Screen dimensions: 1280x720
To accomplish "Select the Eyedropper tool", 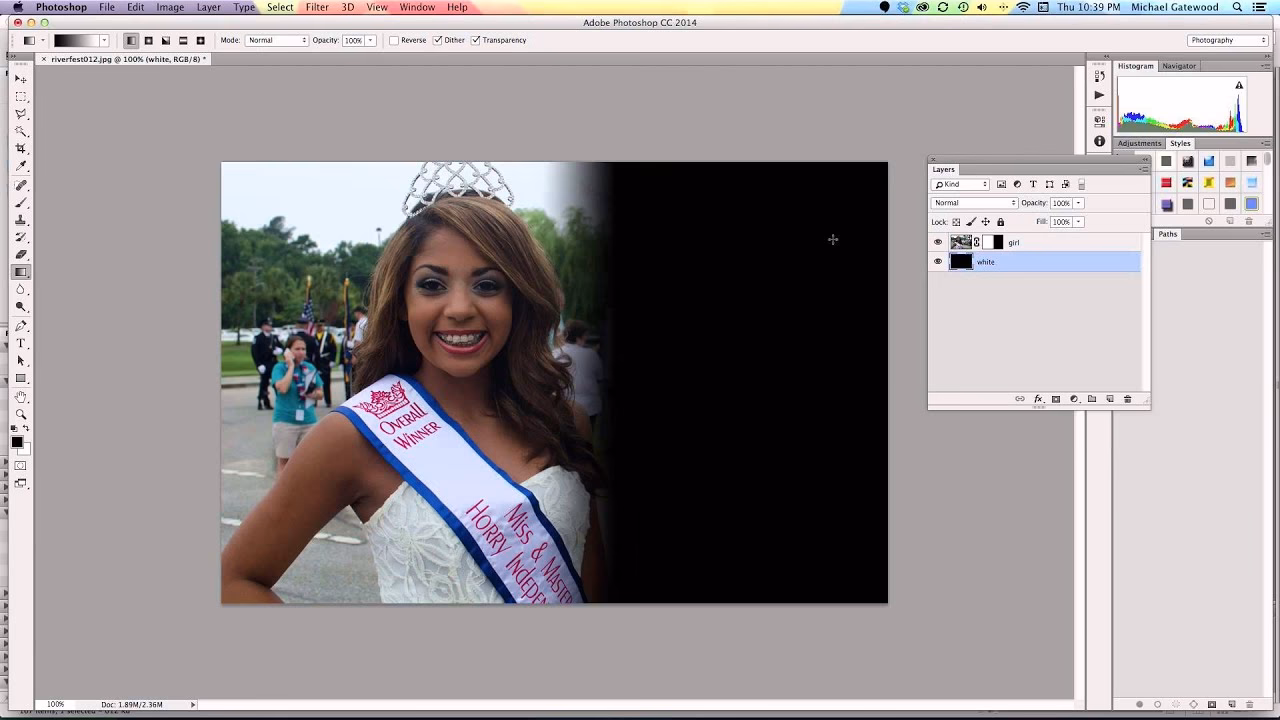I will tap(21, 167).
